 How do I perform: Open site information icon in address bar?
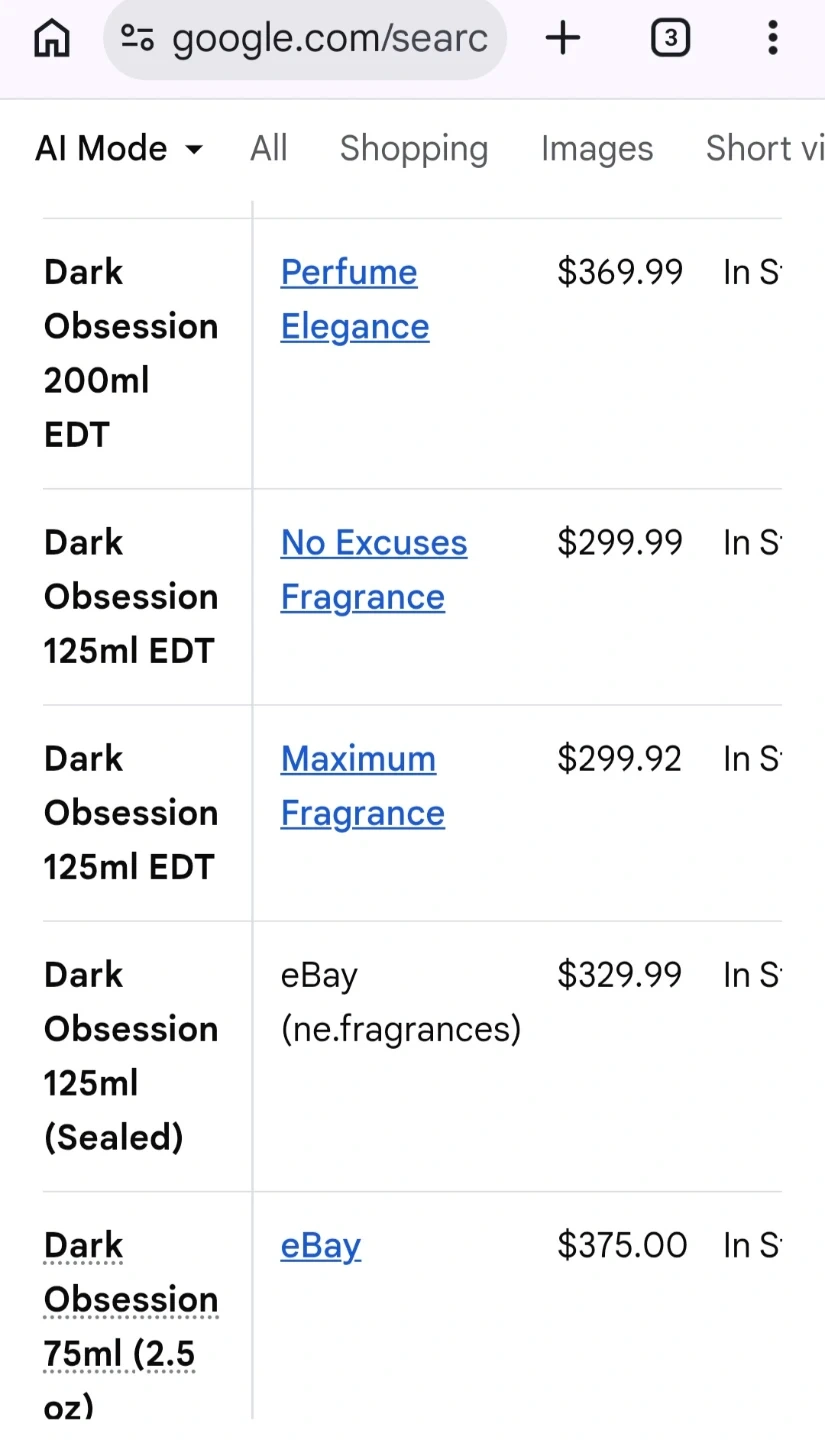click(137, 39)
